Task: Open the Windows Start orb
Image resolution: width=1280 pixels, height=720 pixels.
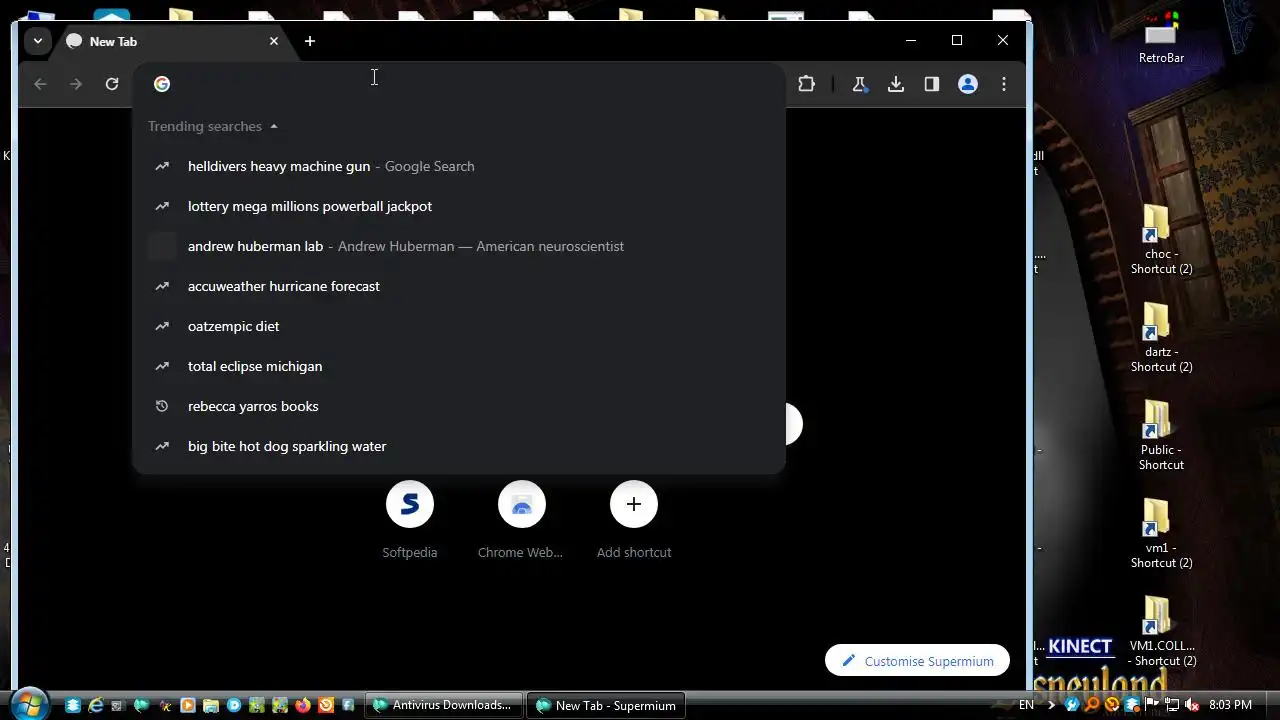Action: 30,704
